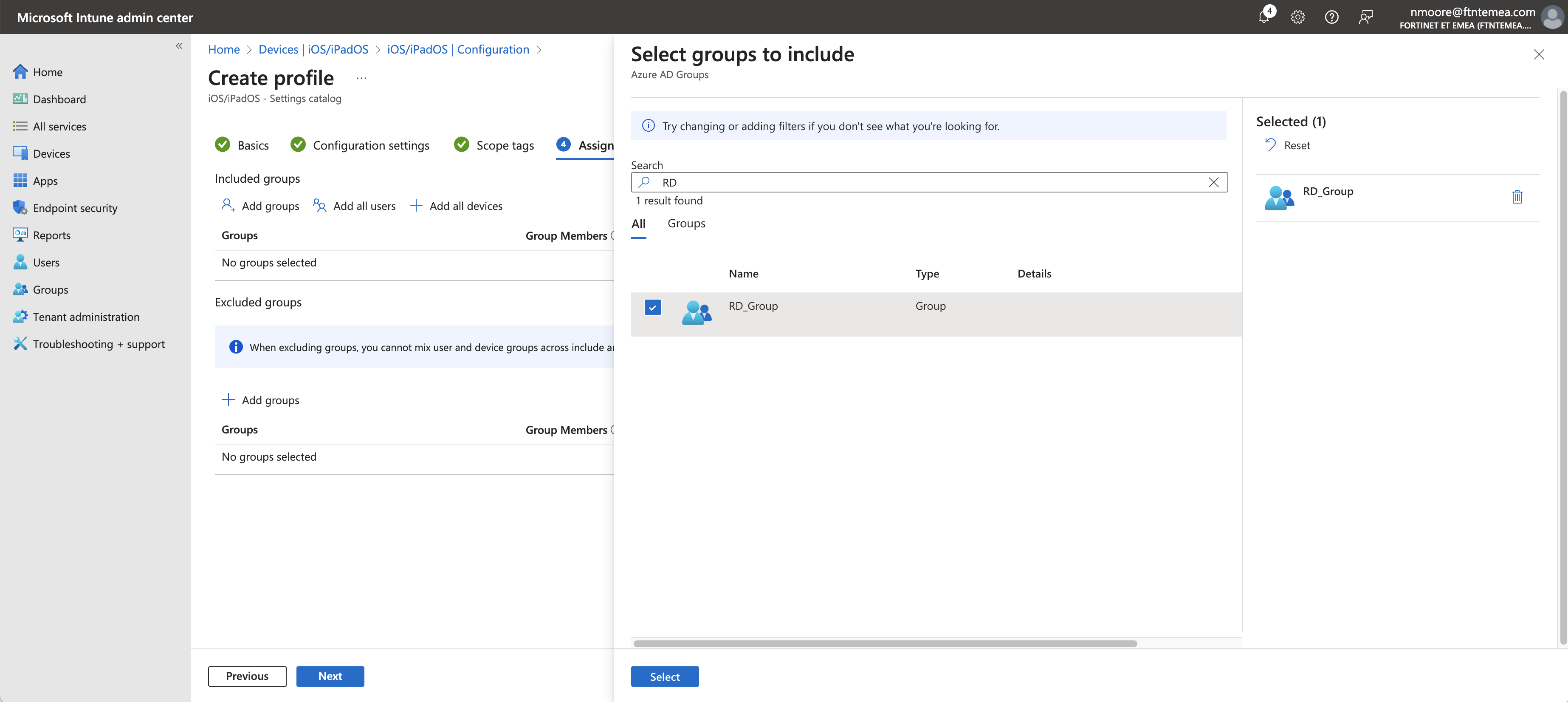Image resolution: width=1568 pixels, height=702 pixels.
Task: Open the settings gear in header
Action: pyautogui.click(x=1297, y=17)
